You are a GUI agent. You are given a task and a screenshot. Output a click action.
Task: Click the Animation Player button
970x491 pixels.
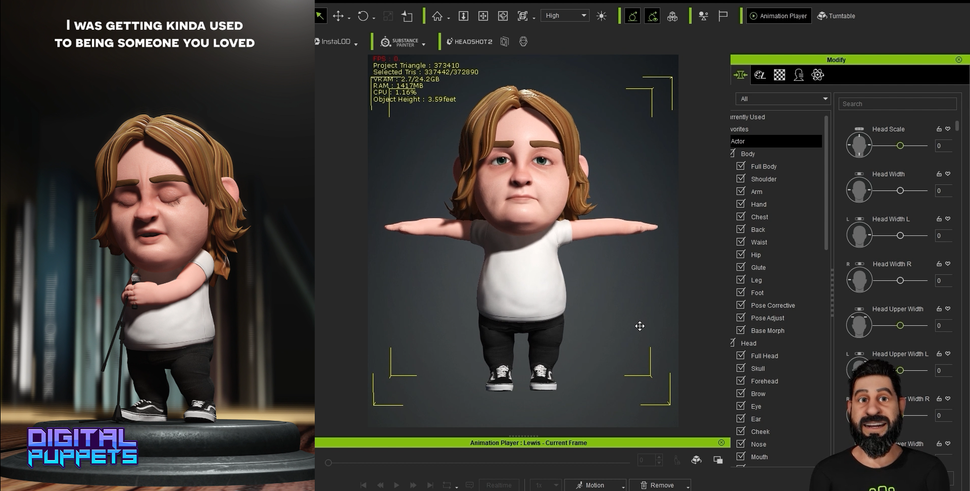(x=778, y=16)
